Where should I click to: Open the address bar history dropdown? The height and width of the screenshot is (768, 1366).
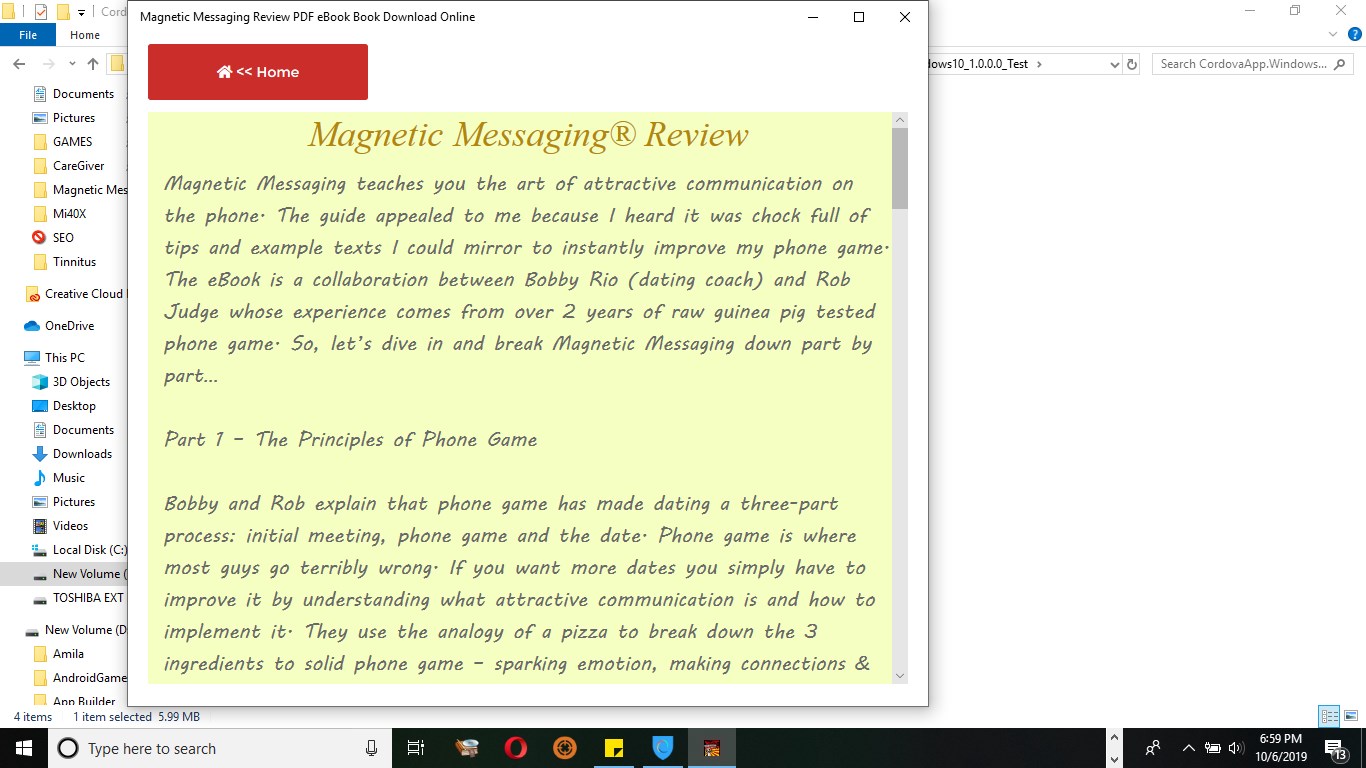click(1113, 63)
